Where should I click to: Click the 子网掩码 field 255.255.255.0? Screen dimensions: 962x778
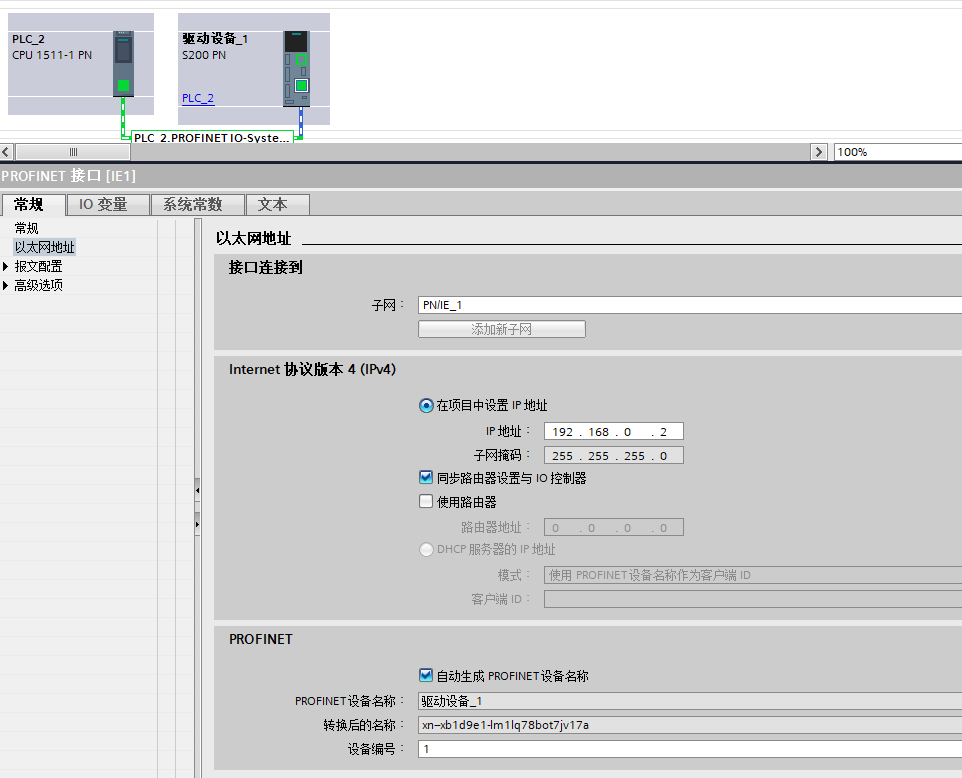coord(614,455)
